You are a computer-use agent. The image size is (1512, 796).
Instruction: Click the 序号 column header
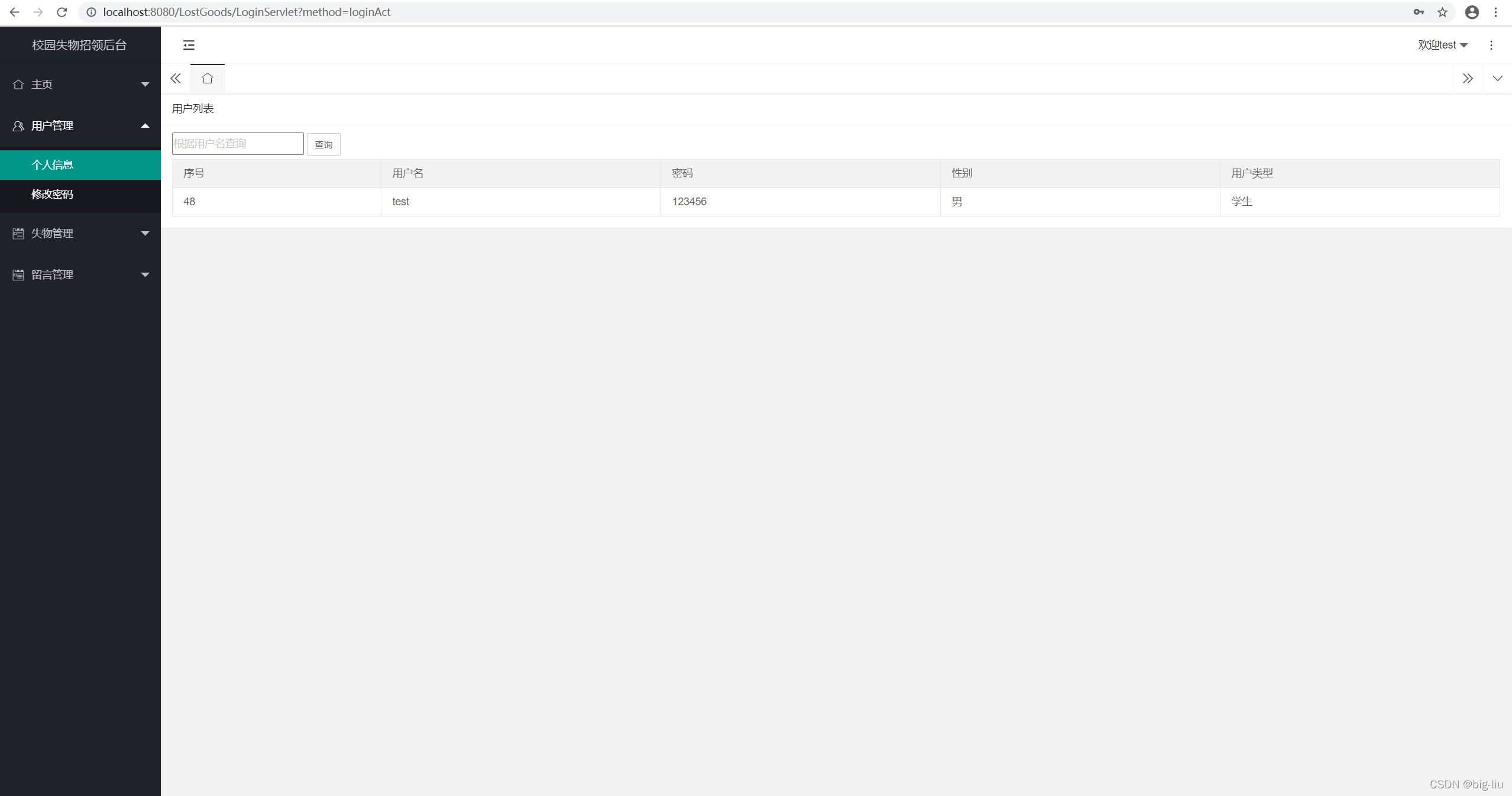tap(276, 173)
